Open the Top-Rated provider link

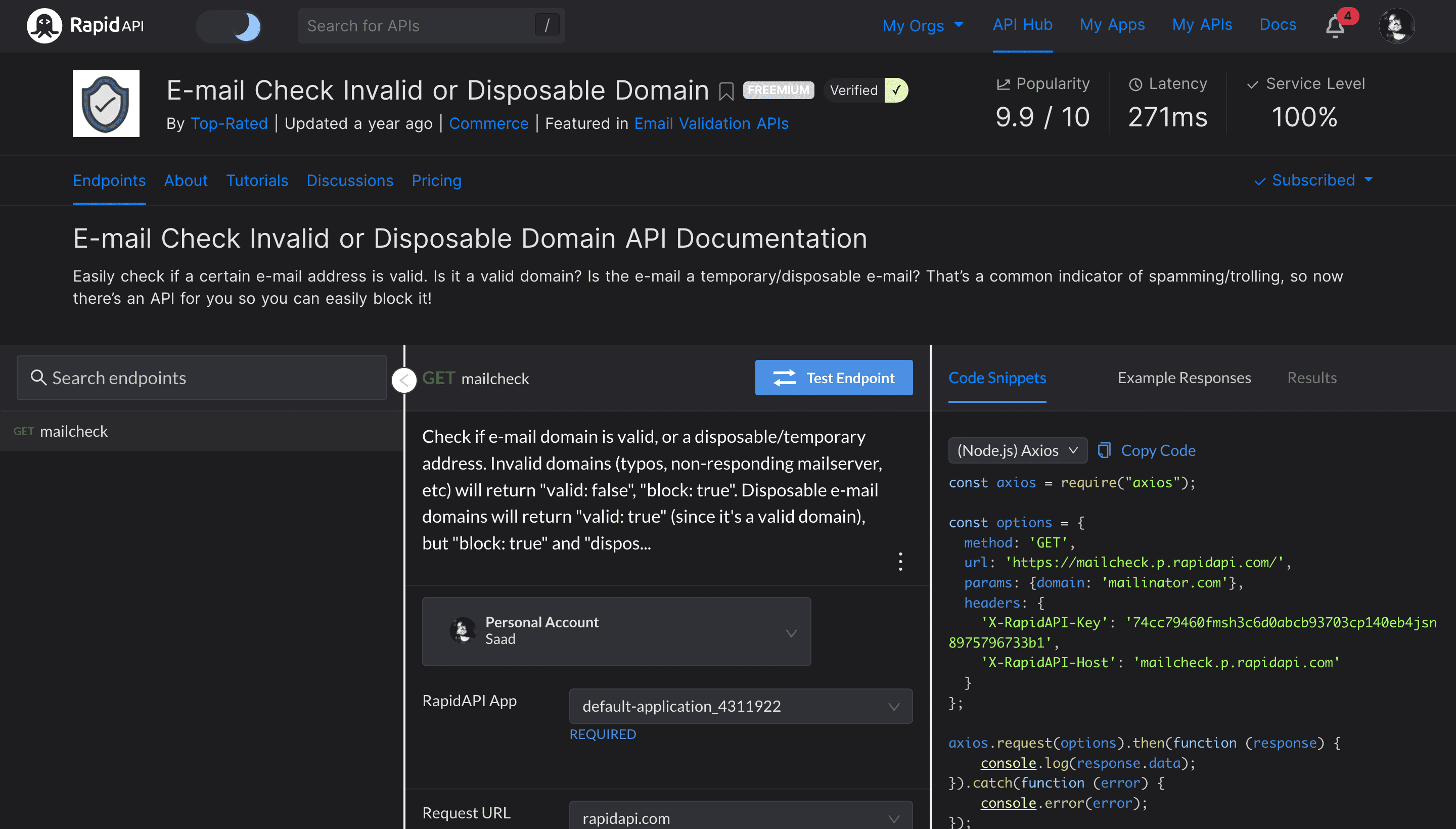pyautogui.click(x=229, y=123)
